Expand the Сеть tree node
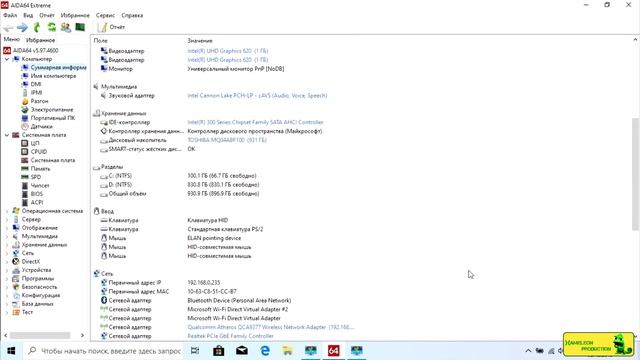Viewport: 640px width, 360px height. [7, 253]
